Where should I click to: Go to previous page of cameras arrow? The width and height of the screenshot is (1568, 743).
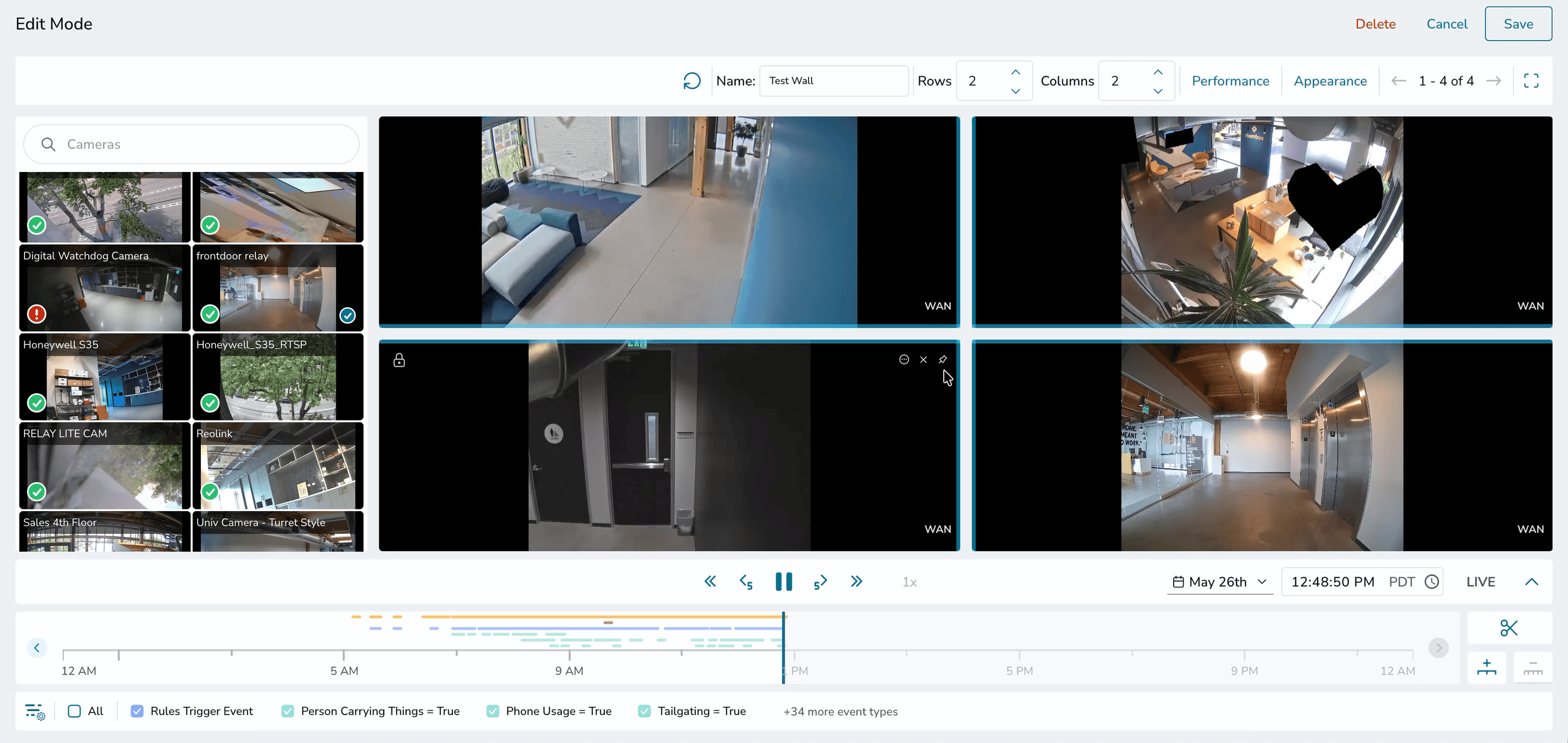(x=1399, y=81)
